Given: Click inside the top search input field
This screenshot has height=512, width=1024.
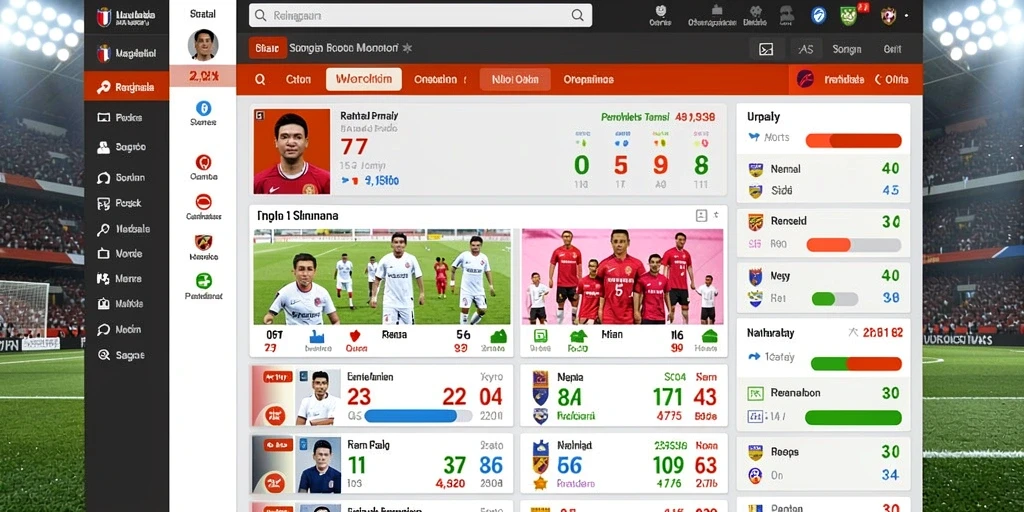Looking at the screenshot, I should (x=420, y=15).
